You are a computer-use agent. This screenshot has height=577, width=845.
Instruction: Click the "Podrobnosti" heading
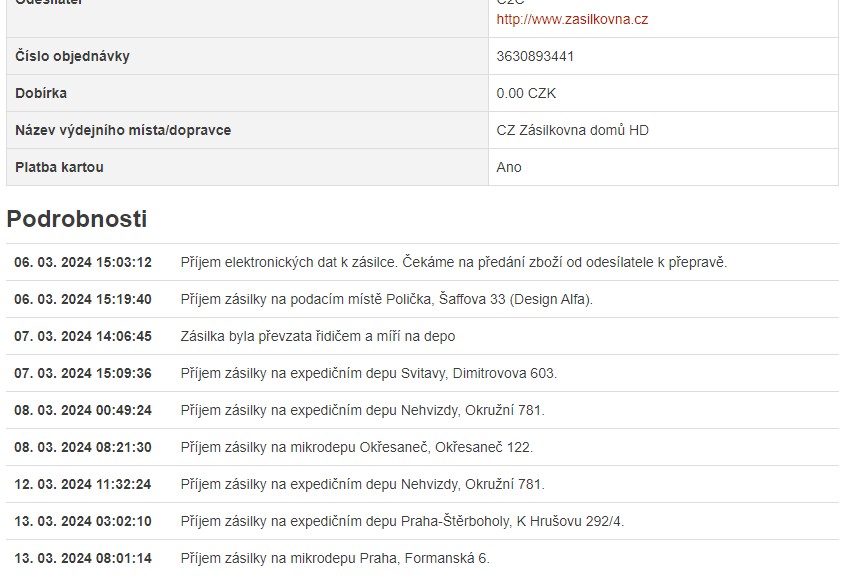pyautogui.click(x=77, y=219)
